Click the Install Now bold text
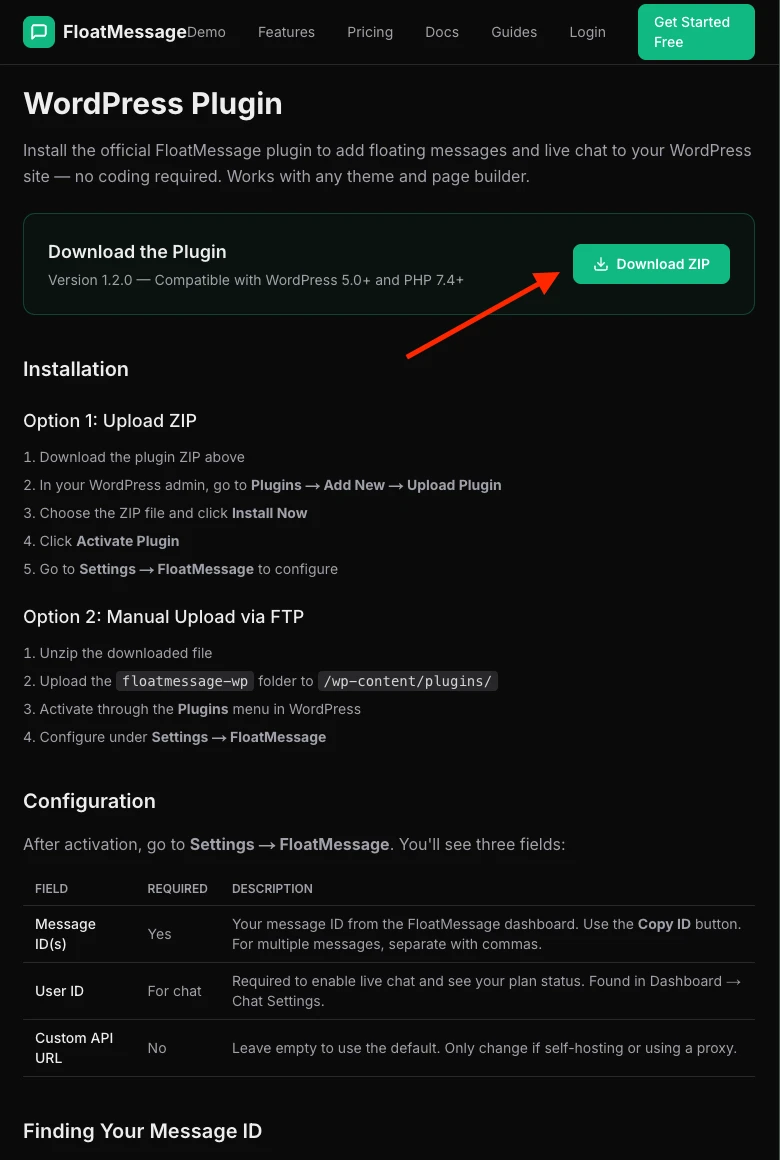 click(x=269, y=513)
